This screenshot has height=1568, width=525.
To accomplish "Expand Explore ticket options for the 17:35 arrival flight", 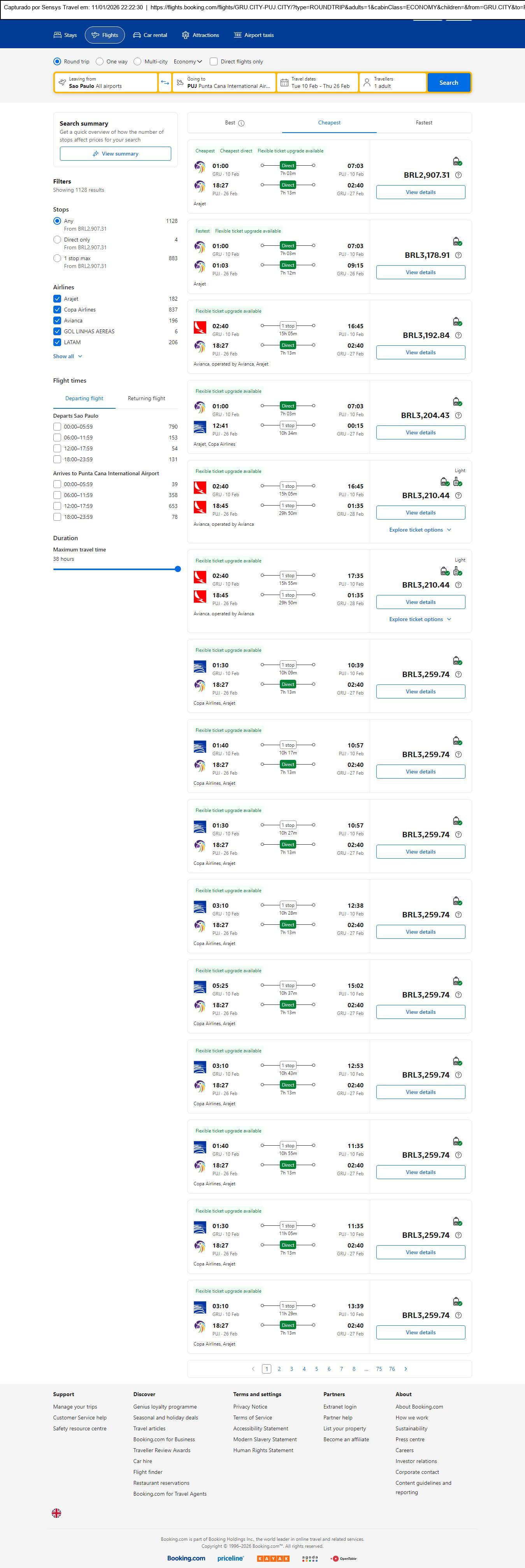I will click(420, 619).
